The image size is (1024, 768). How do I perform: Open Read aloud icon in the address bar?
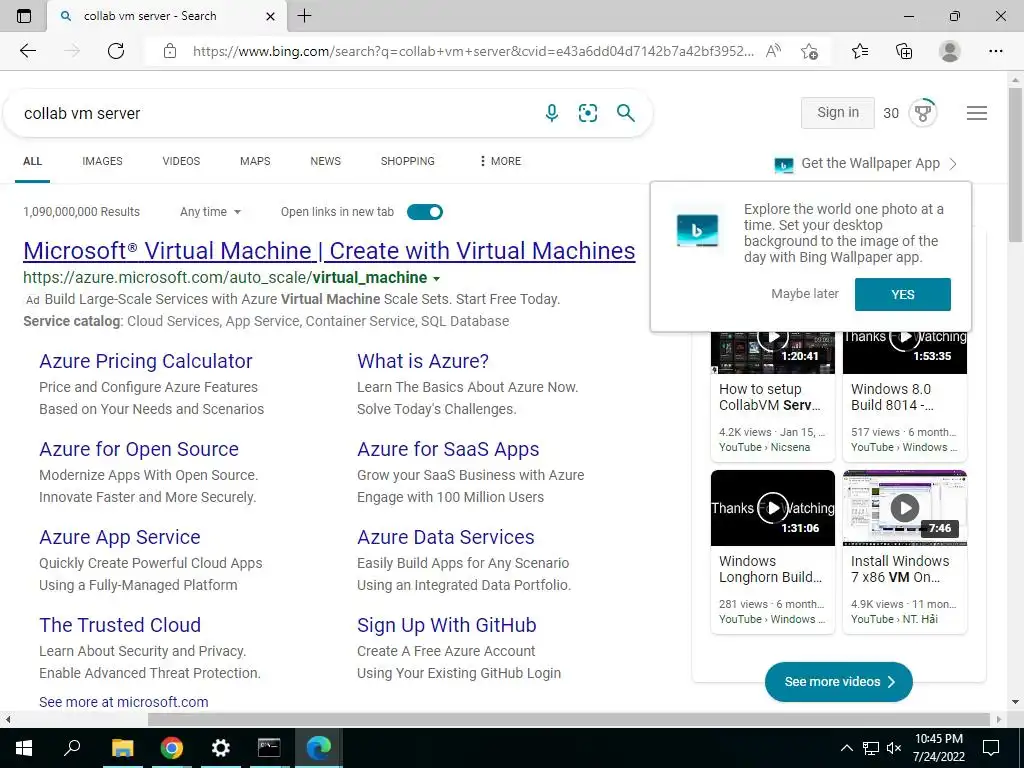point(773,51)
